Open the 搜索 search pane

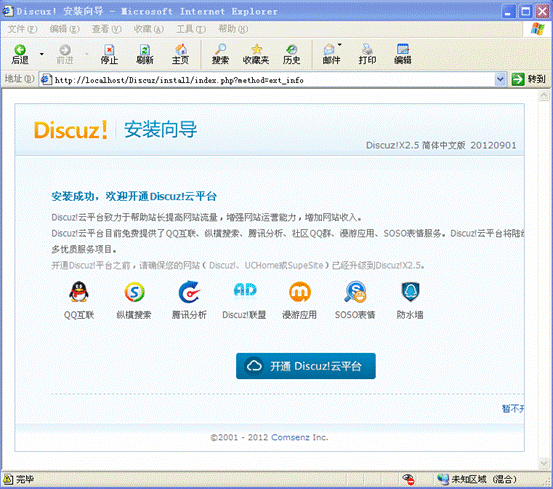220,55
